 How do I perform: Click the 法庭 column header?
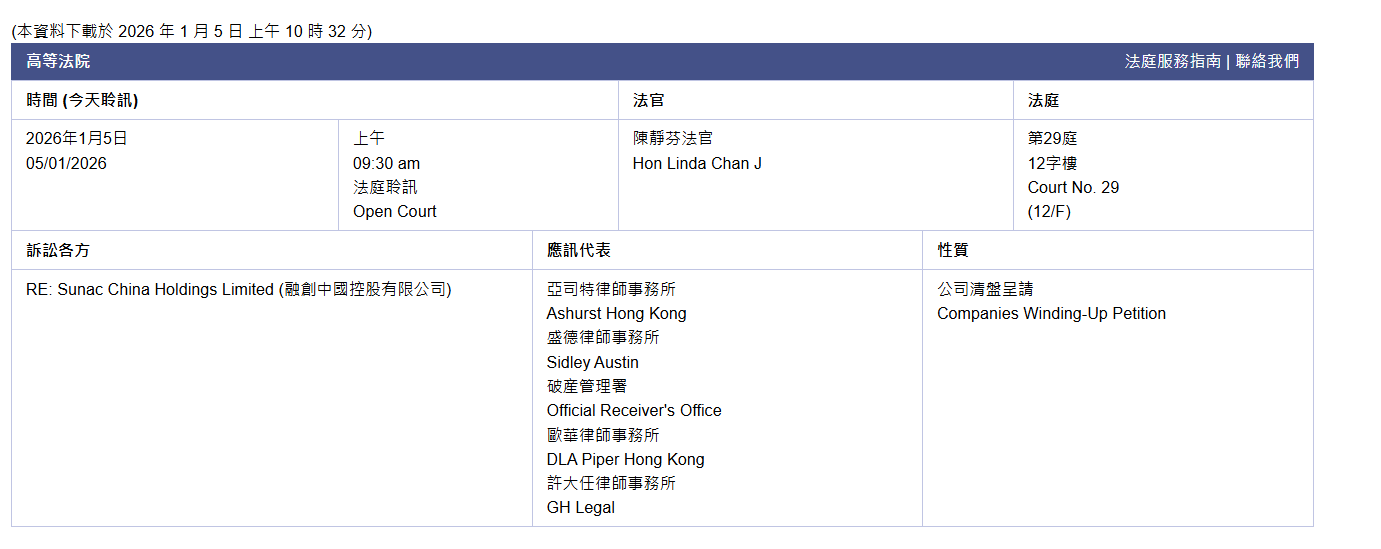tap(1043, 100)
